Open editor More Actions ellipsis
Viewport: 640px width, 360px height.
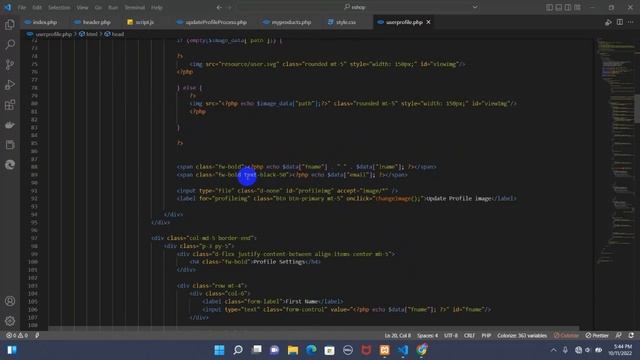click(x=631, y=22)
